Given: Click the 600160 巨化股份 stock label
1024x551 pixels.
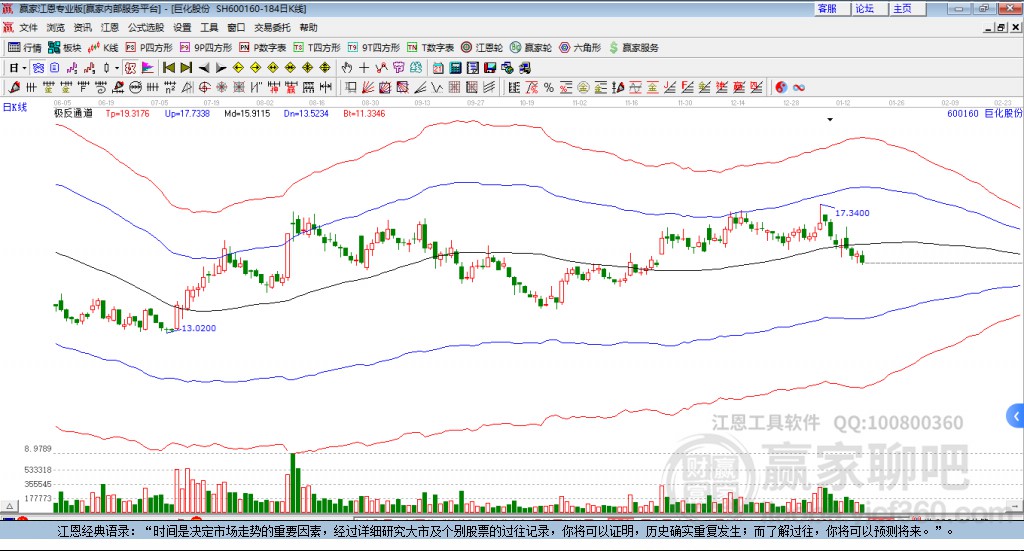Looking at the screenshot, I should (x=984, y=113).
